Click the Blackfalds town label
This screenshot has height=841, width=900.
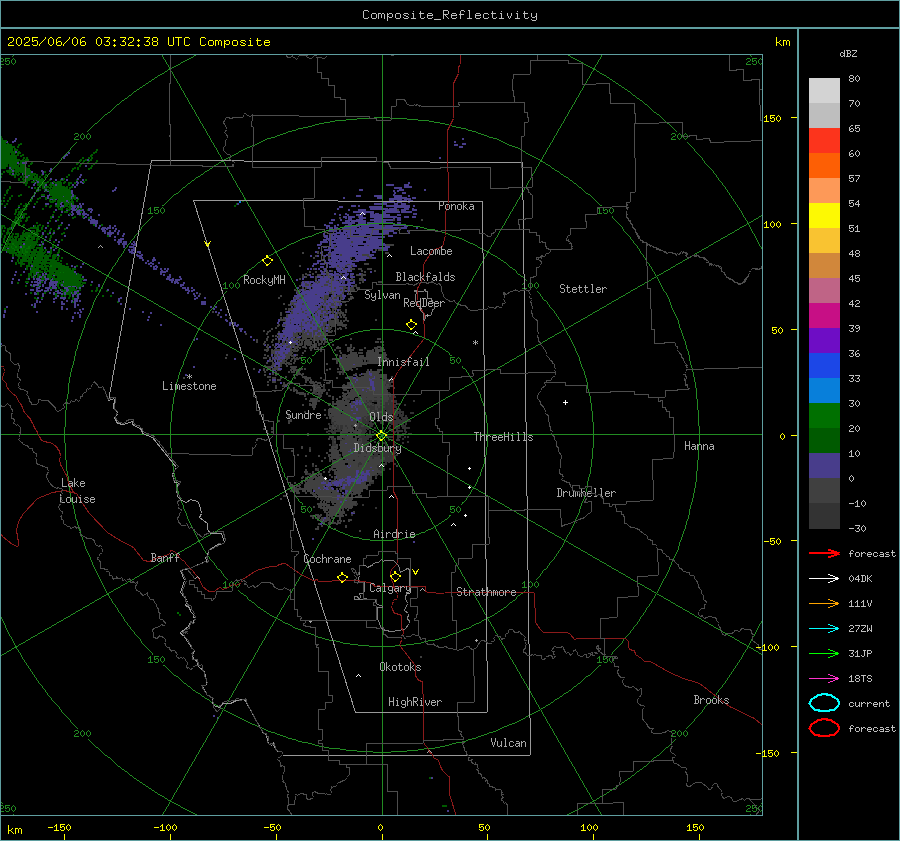coord(425,277)
